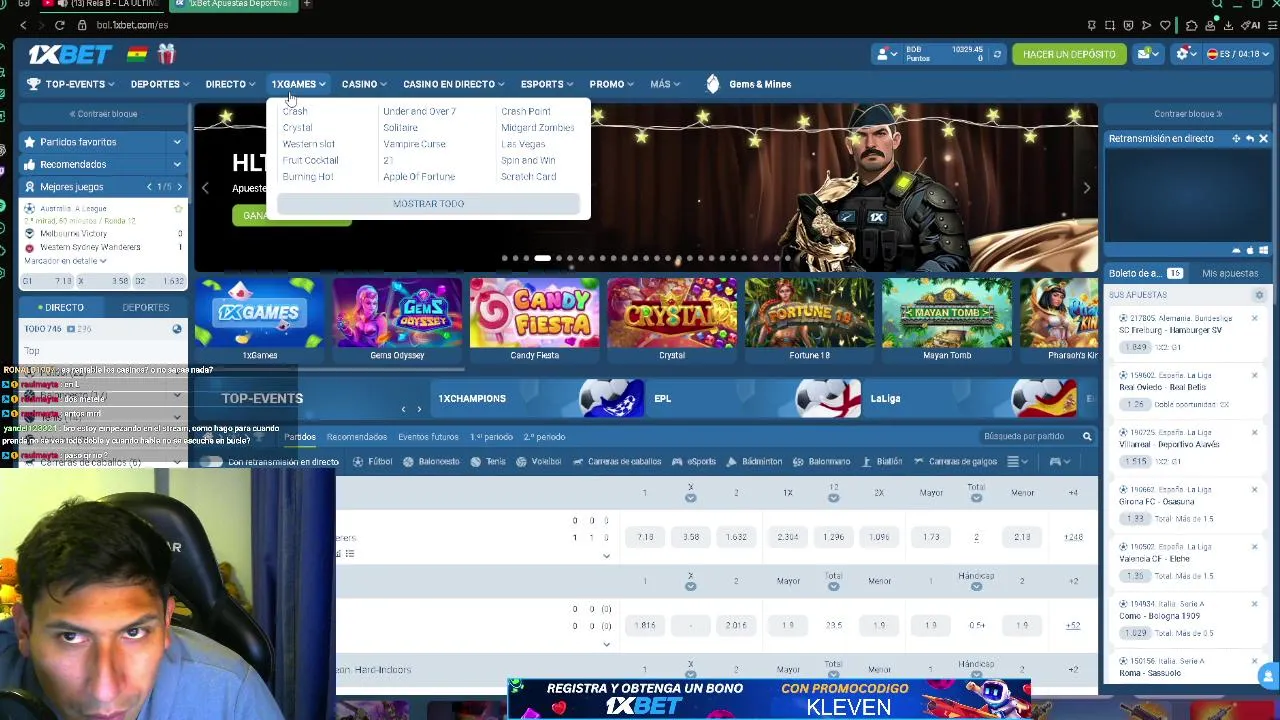Remove Girona FC - Osasuna bet

(1254, 490)
